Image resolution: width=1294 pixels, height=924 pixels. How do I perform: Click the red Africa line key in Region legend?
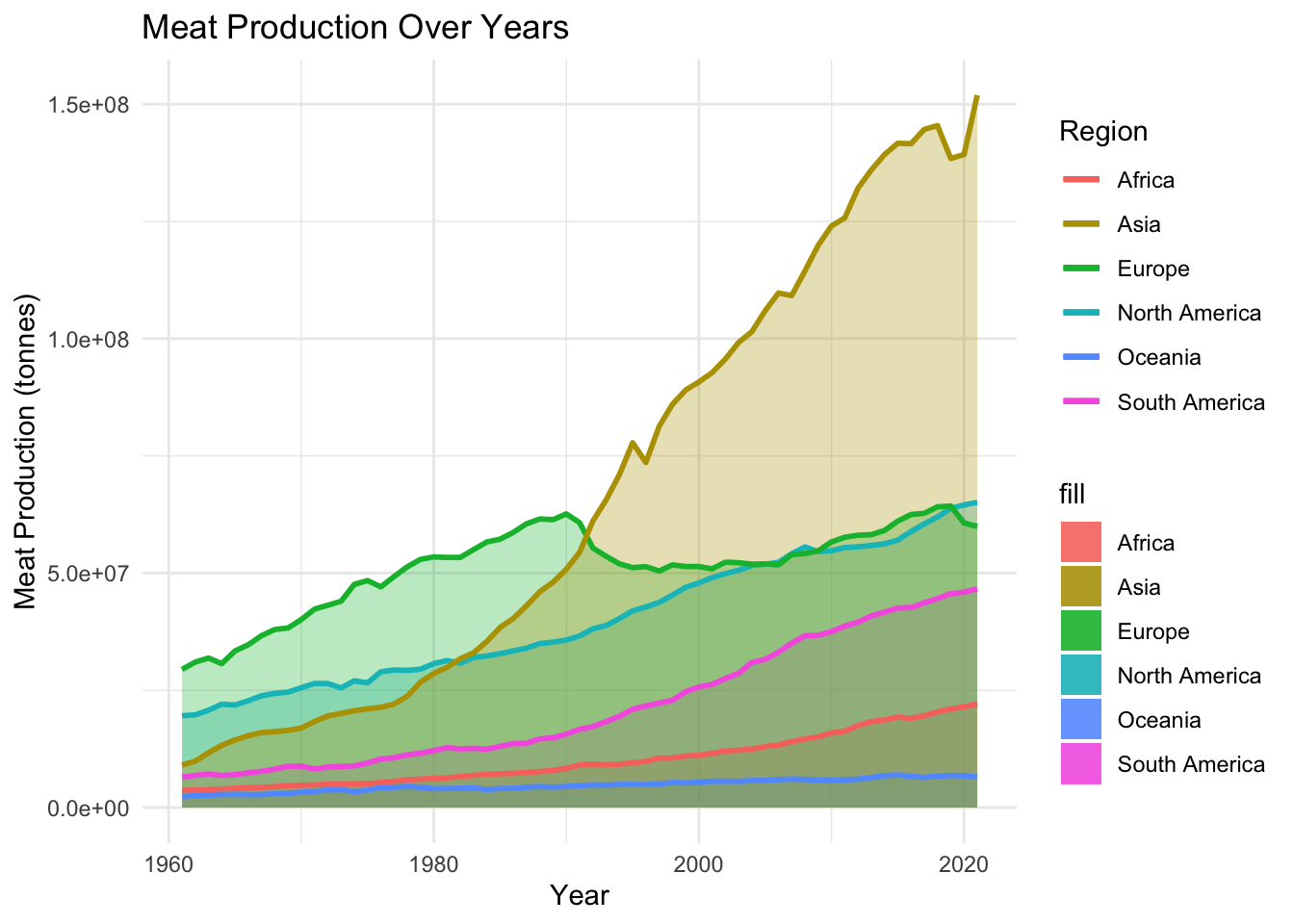(1081, 180)
